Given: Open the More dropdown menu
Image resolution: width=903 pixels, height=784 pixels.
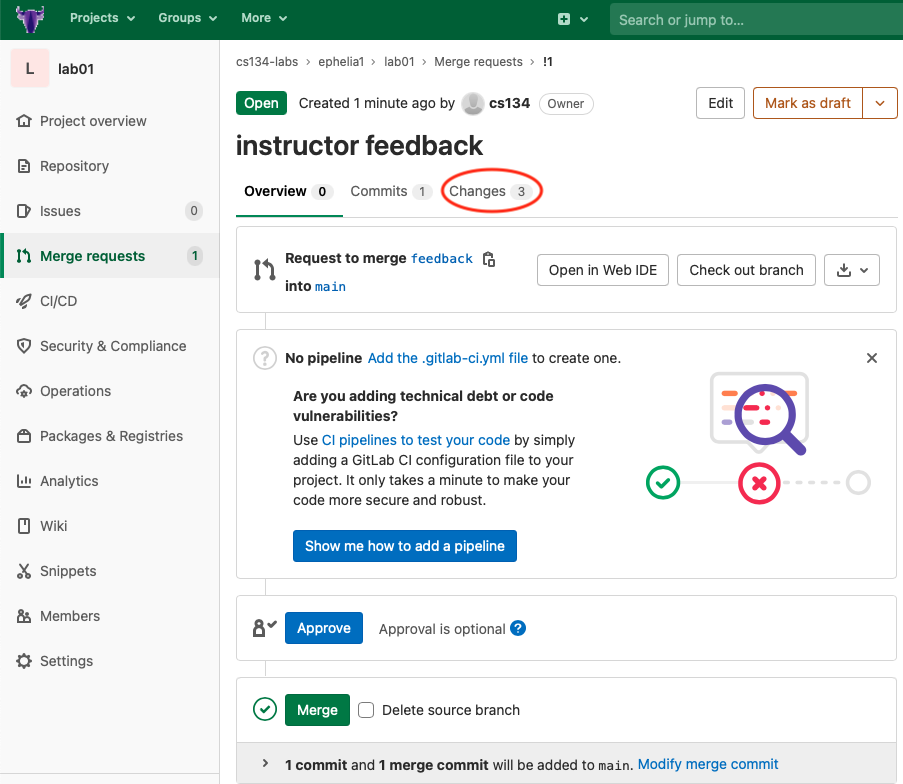Looking at the screenshot, I should [x=264, y=18].
